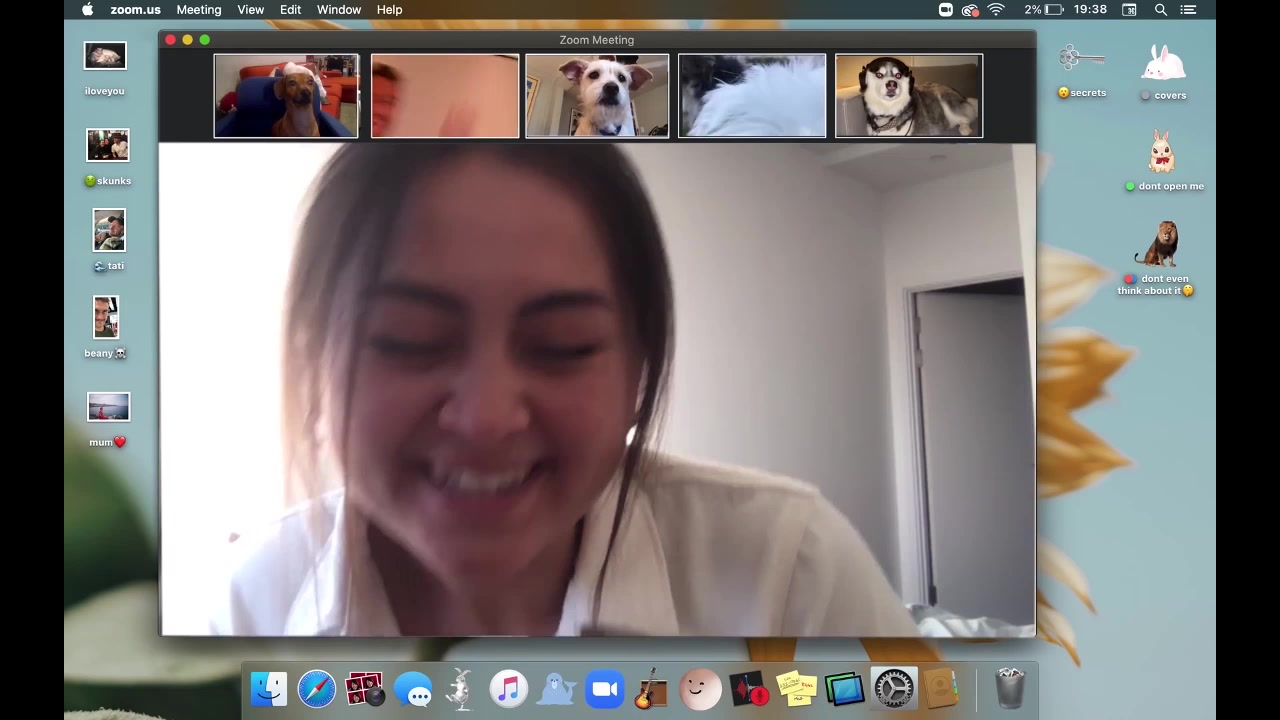Open the Wi-Fi menu in the menu bar
Screen dimensions: 1280x720
(996, 10)
